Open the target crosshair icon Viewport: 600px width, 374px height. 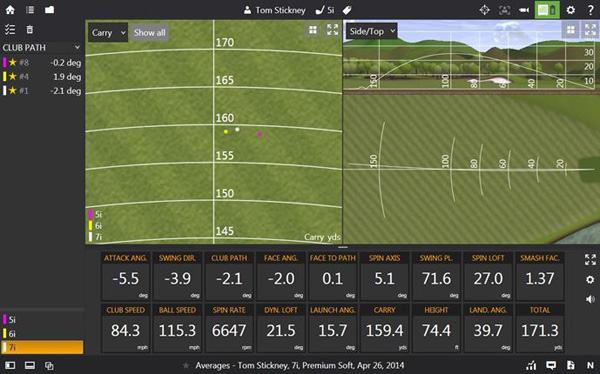pos(484,10)
